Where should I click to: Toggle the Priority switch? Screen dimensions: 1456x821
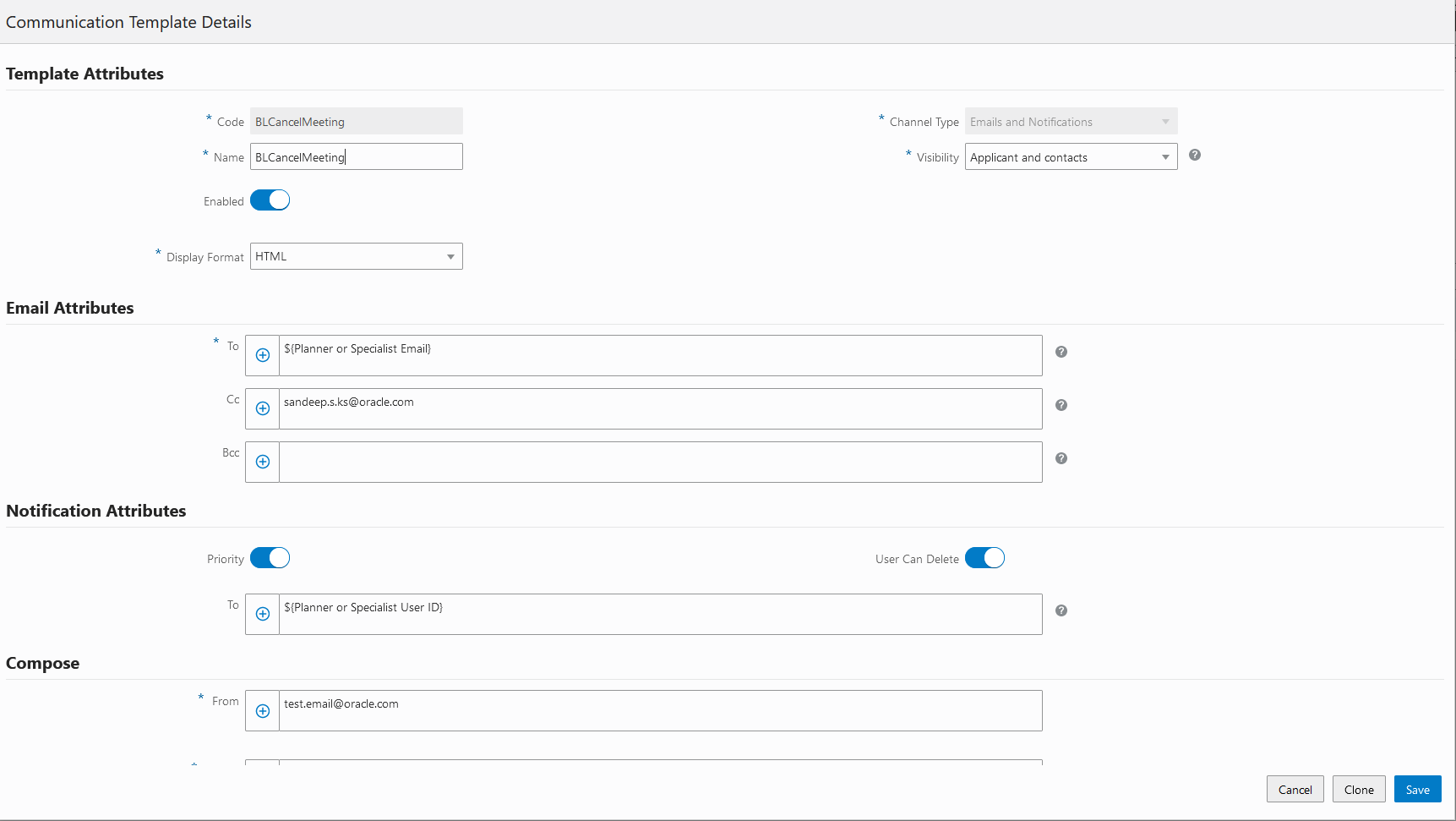click(270, 558)
